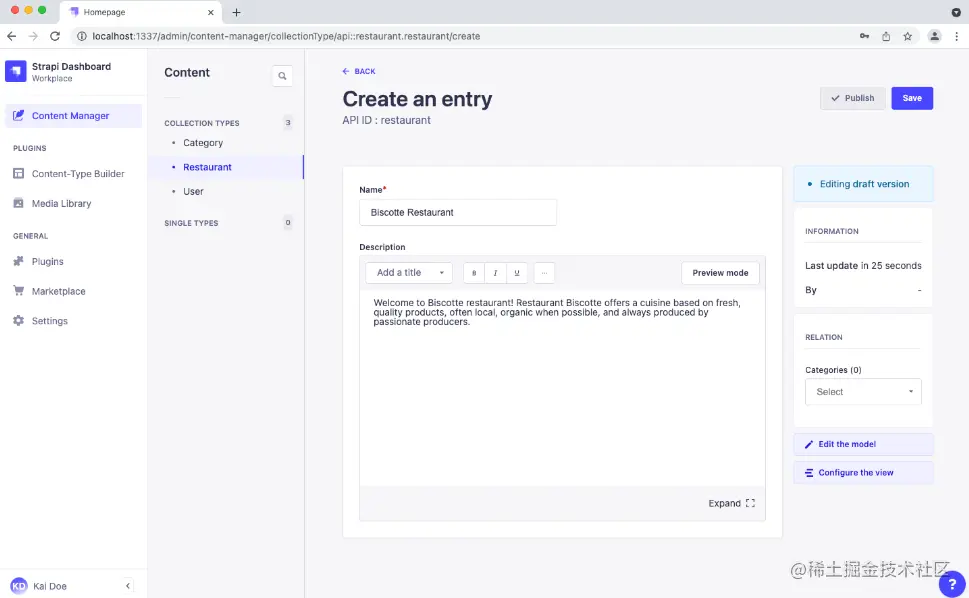Click the forward navigation arrow
This screenshot has width=969, height=598.
coord(33,36)
